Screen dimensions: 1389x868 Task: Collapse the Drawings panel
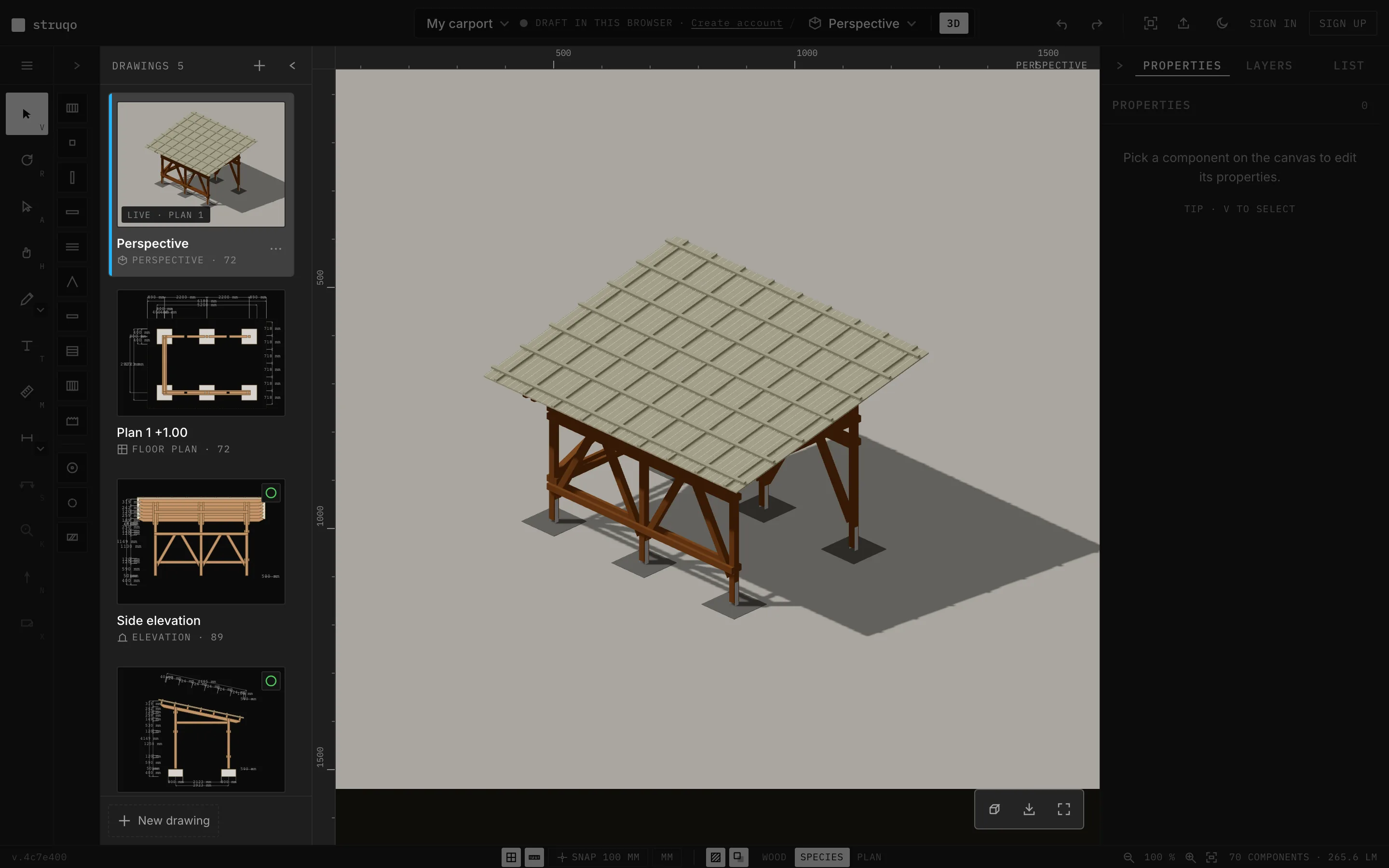pyautogui.click(x=293, y=66)
